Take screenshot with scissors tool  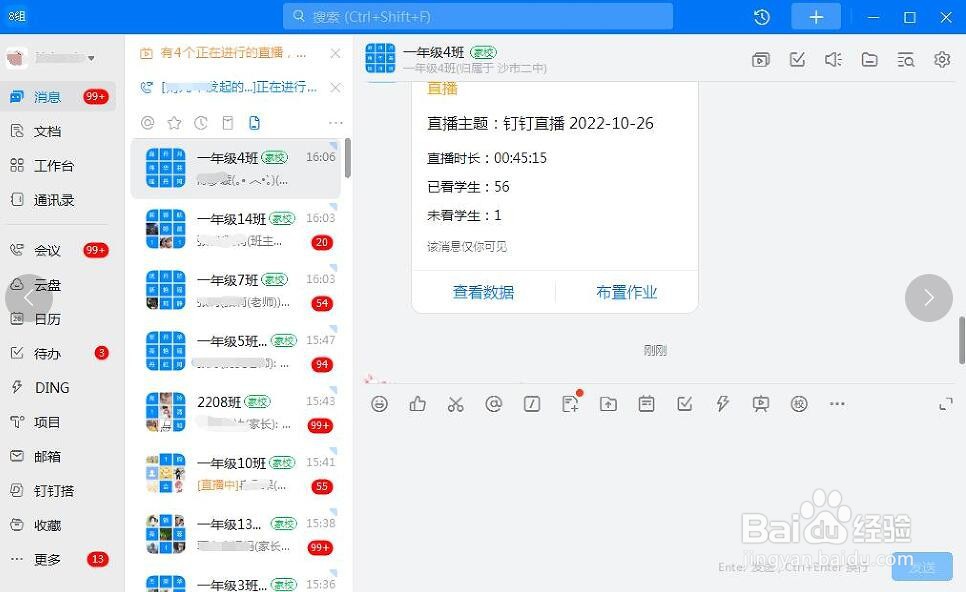pyautogui.click(x=455, y=404)
